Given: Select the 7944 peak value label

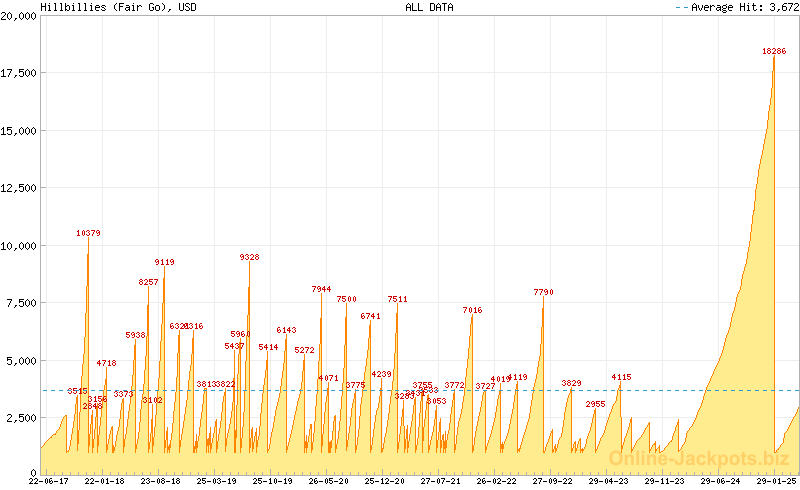Looking at the screenshot, I should click(321, 289).
